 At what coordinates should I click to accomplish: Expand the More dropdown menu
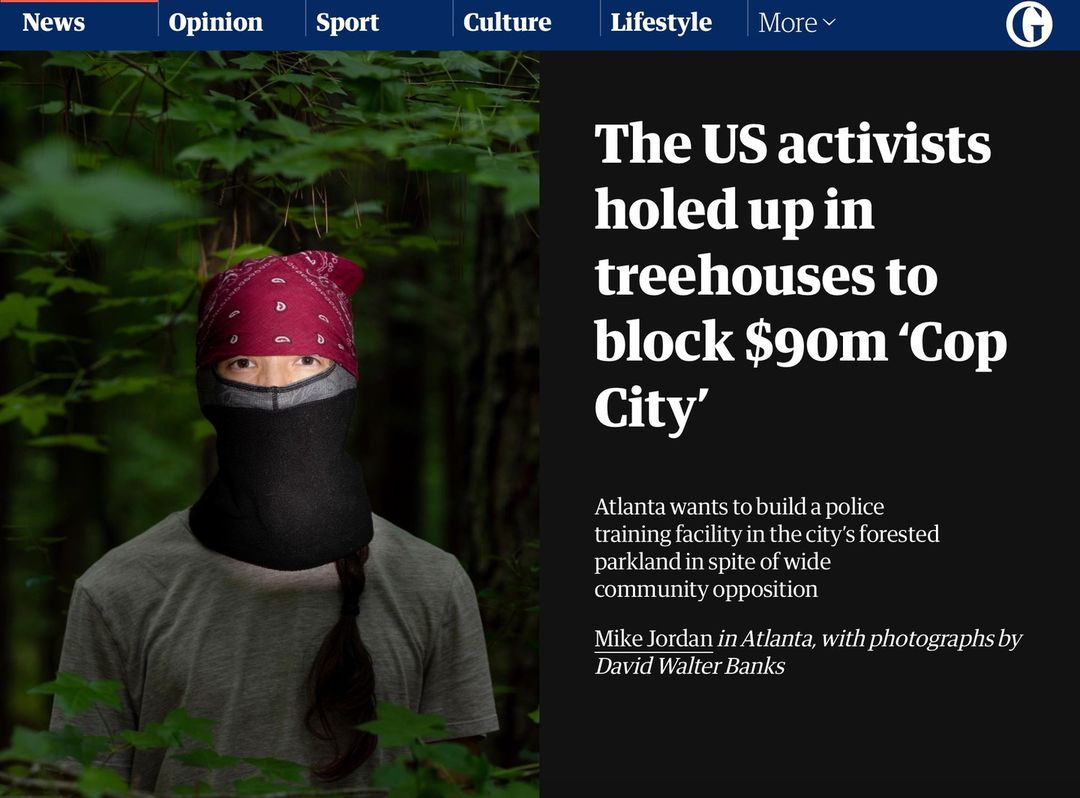[797, 23]
